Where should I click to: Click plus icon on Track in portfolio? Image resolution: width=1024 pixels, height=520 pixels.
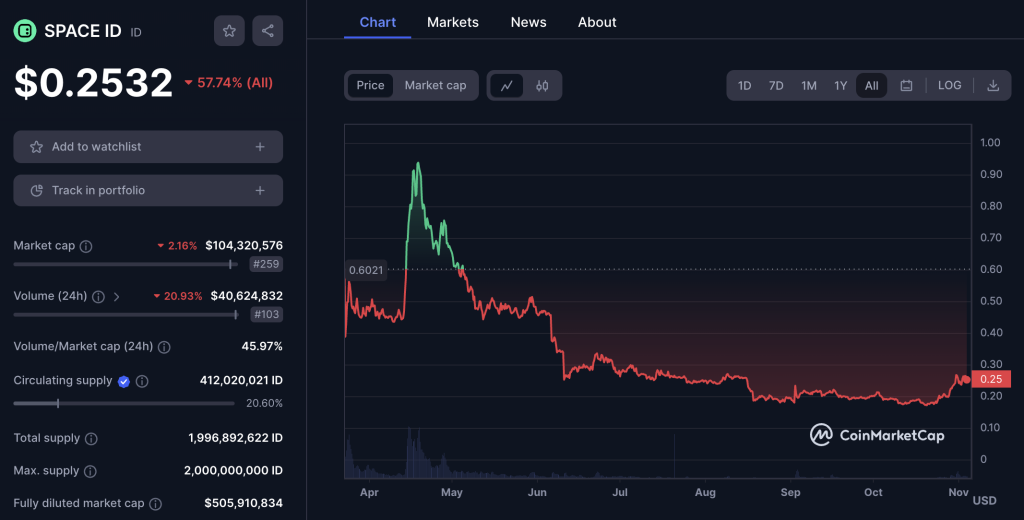tap(260, 191)
